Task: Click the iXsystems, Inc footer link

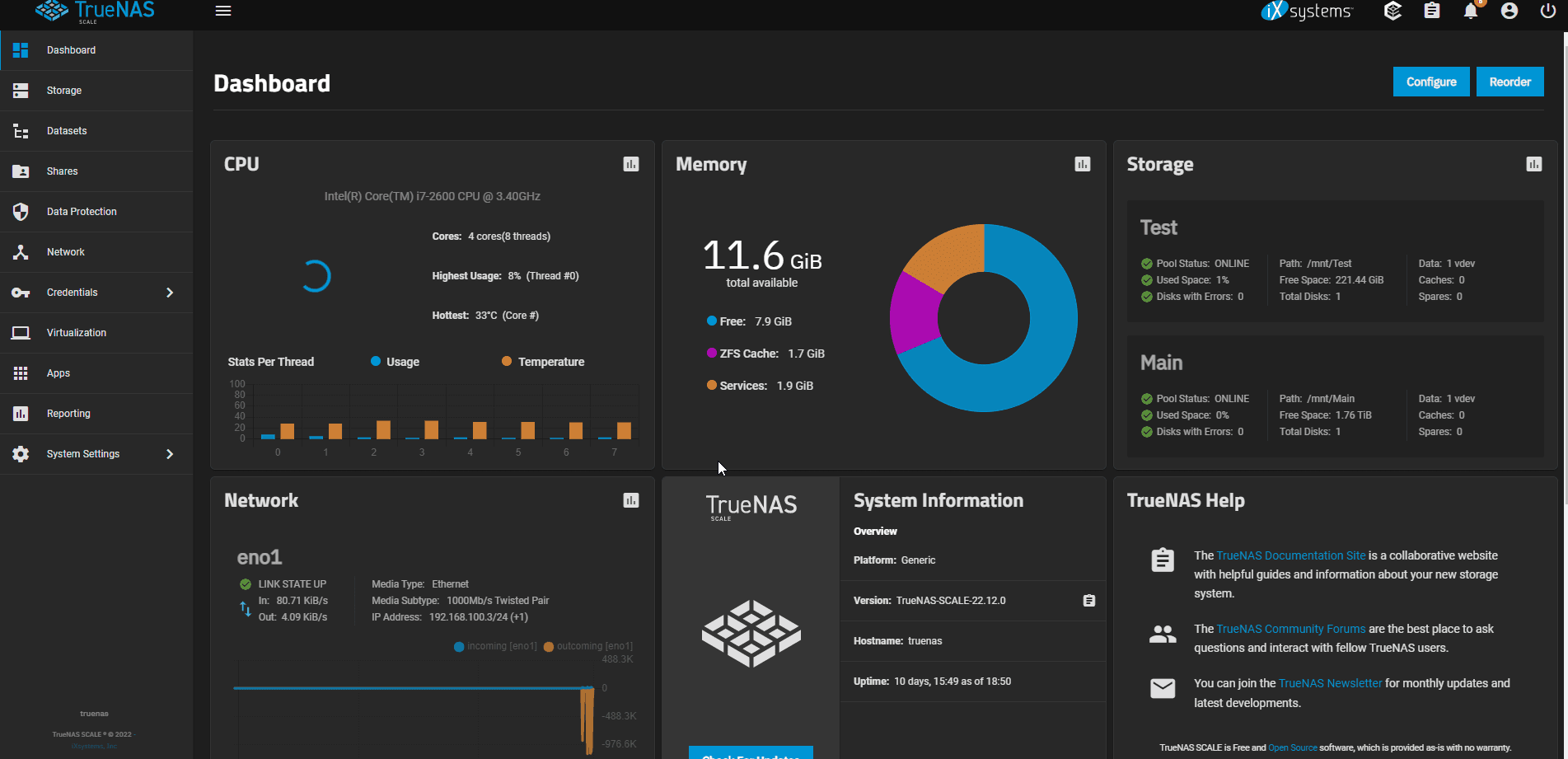Action: click(x=94, y=747)
